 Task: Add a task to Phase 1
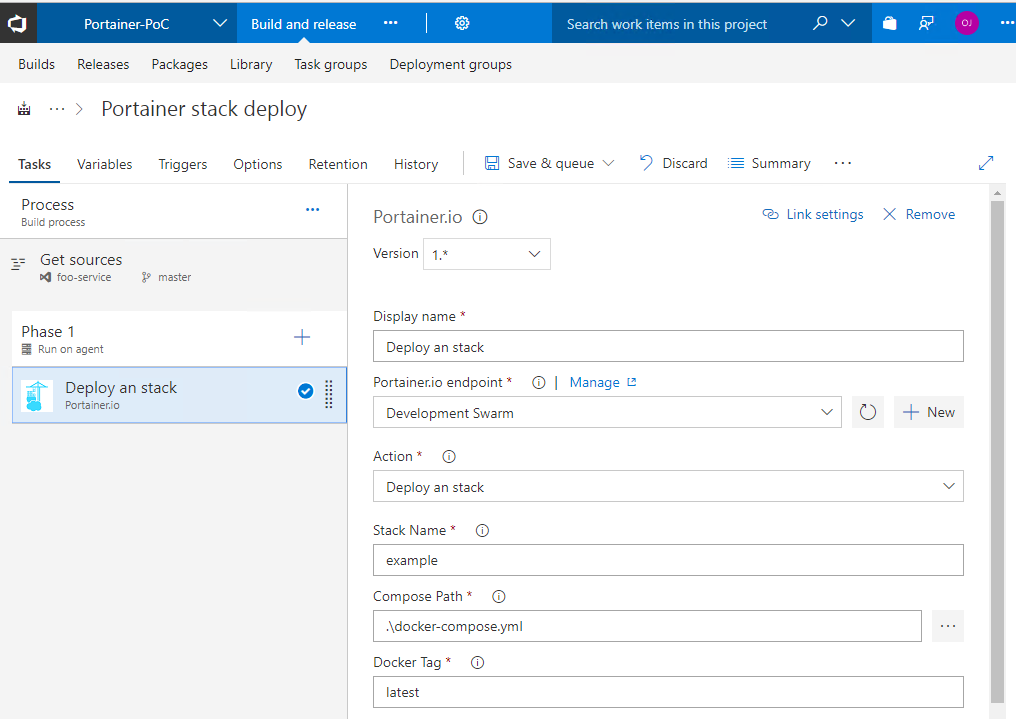[302, 337]
